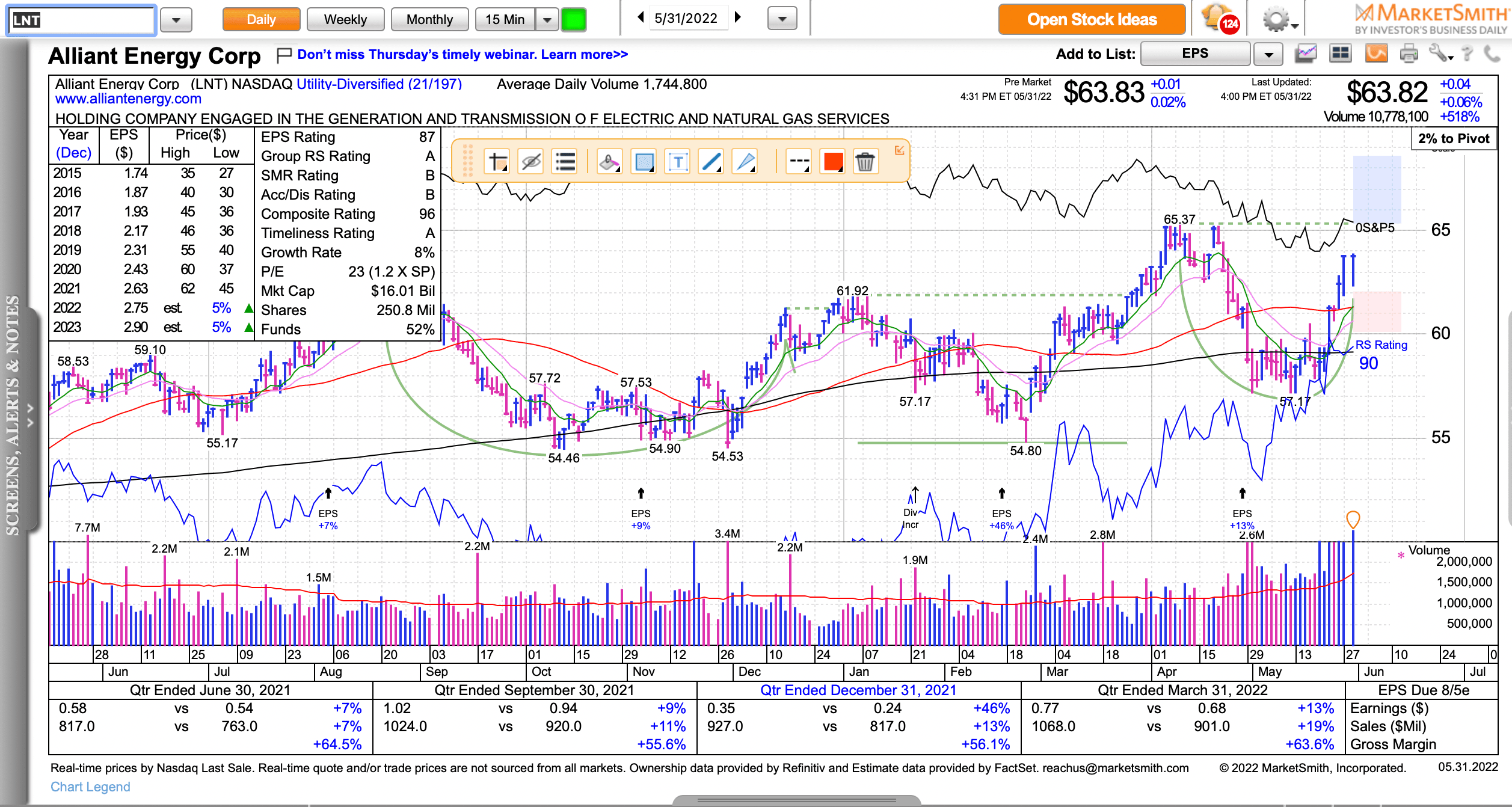1512x807 pixels.
Task: Choose the highlighter stamp tool
Action: 609,162
